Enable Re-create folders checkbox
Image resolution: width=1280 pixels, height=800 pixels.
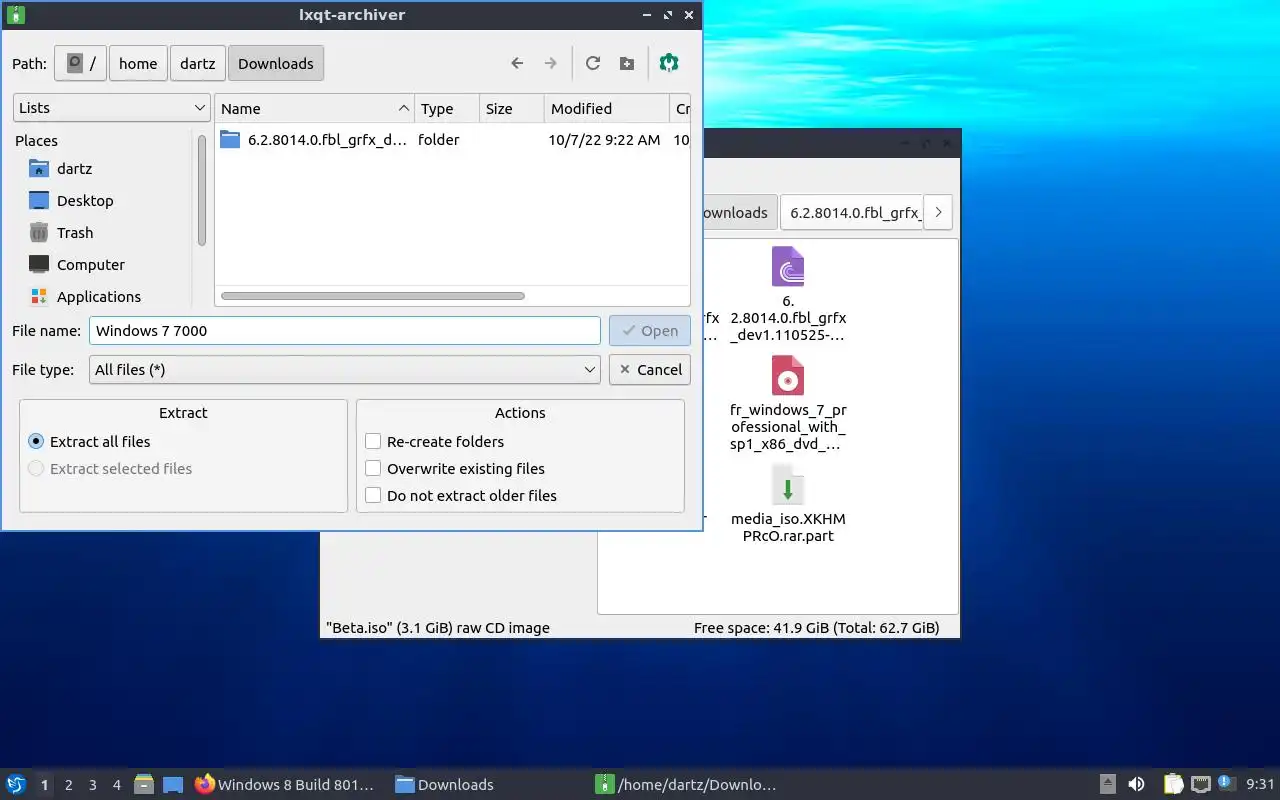434,441
